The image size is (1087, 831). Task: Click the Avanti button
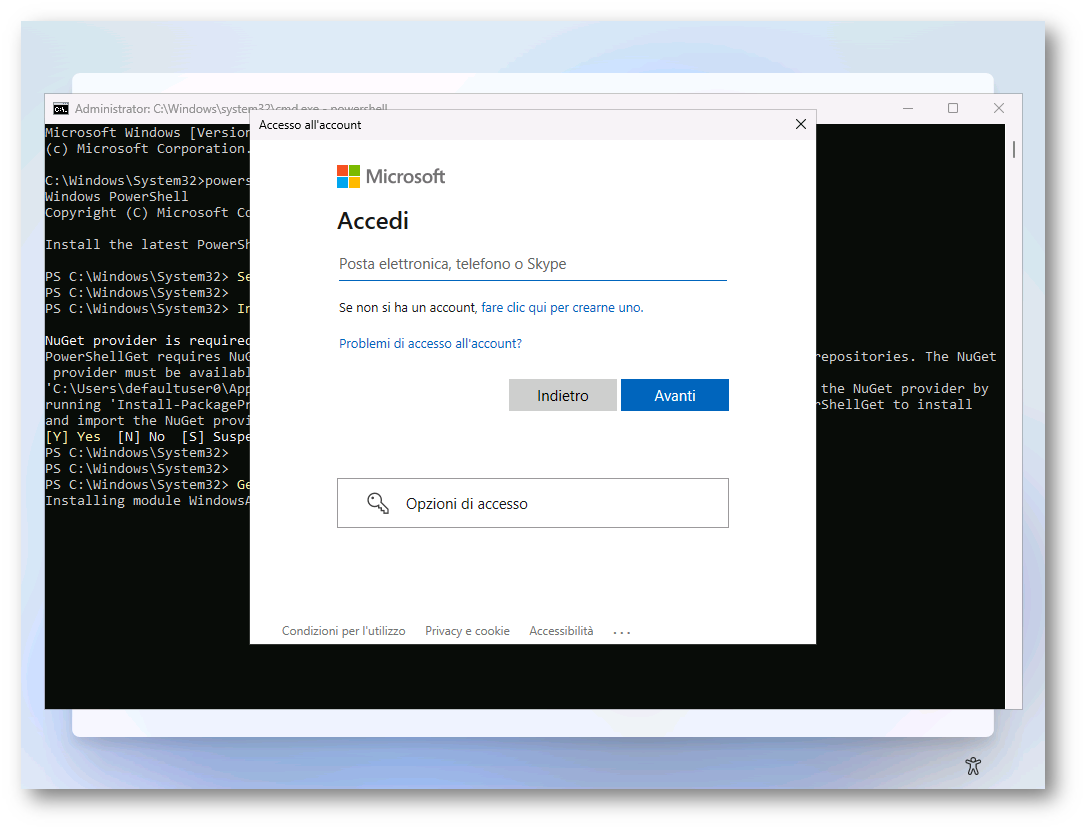pyautogui.click(x=675, y=395)
